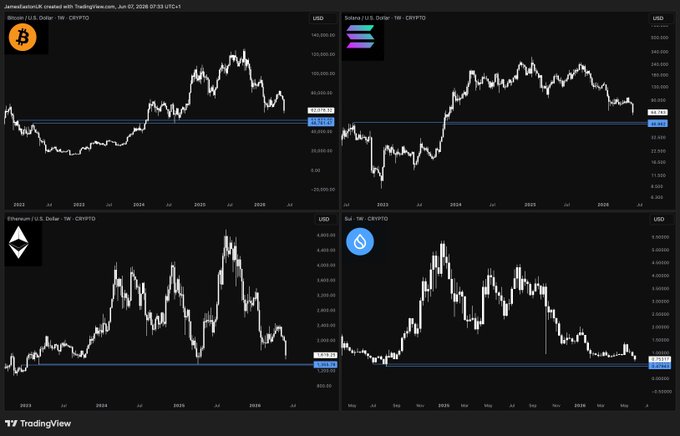Click the blue Sui droplet logo
This screenshot has width=680, height=436.
pyautogui.click(x=360, y=242)
